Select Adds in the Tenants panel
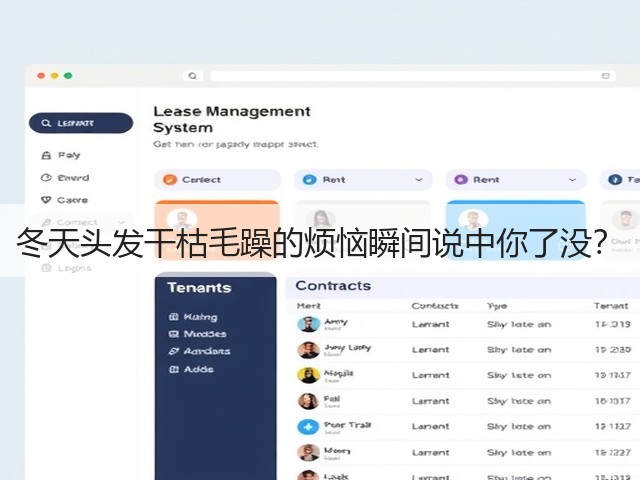Screen dimensions: 640x480 pos(199,369)
